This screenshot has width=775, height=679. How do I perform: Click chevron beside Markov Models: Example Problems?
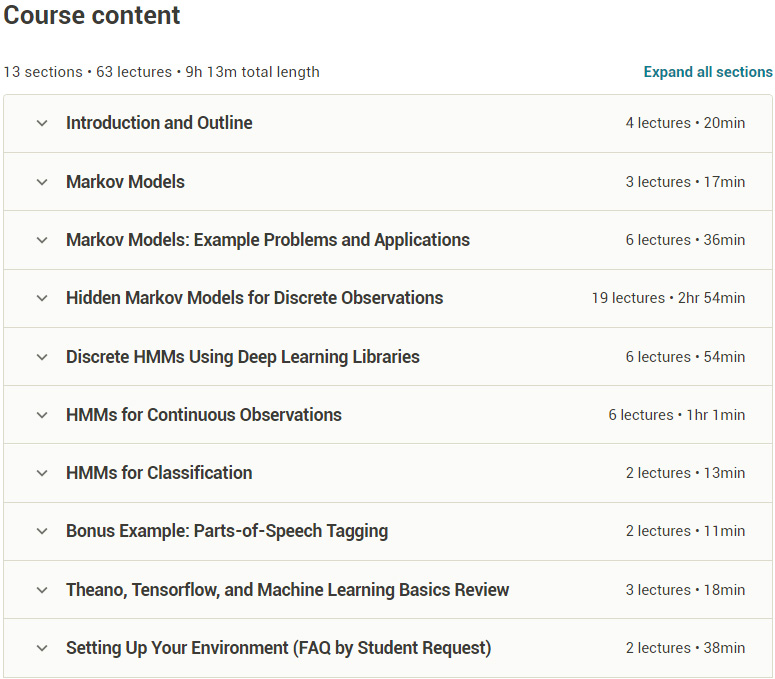[x=42, y=240]
